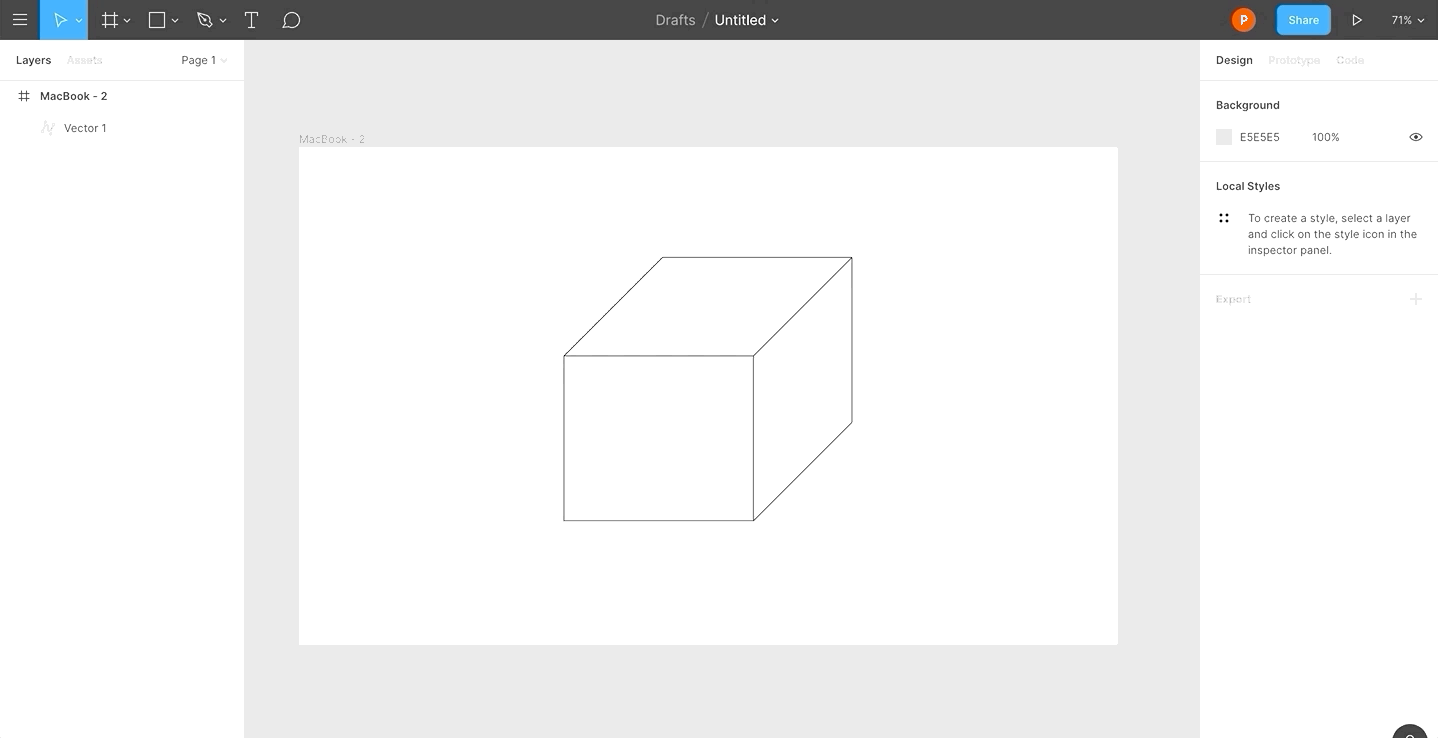Open the Page 1 page selector
The width and height of the screenshot is (1438, 738).
202,60
